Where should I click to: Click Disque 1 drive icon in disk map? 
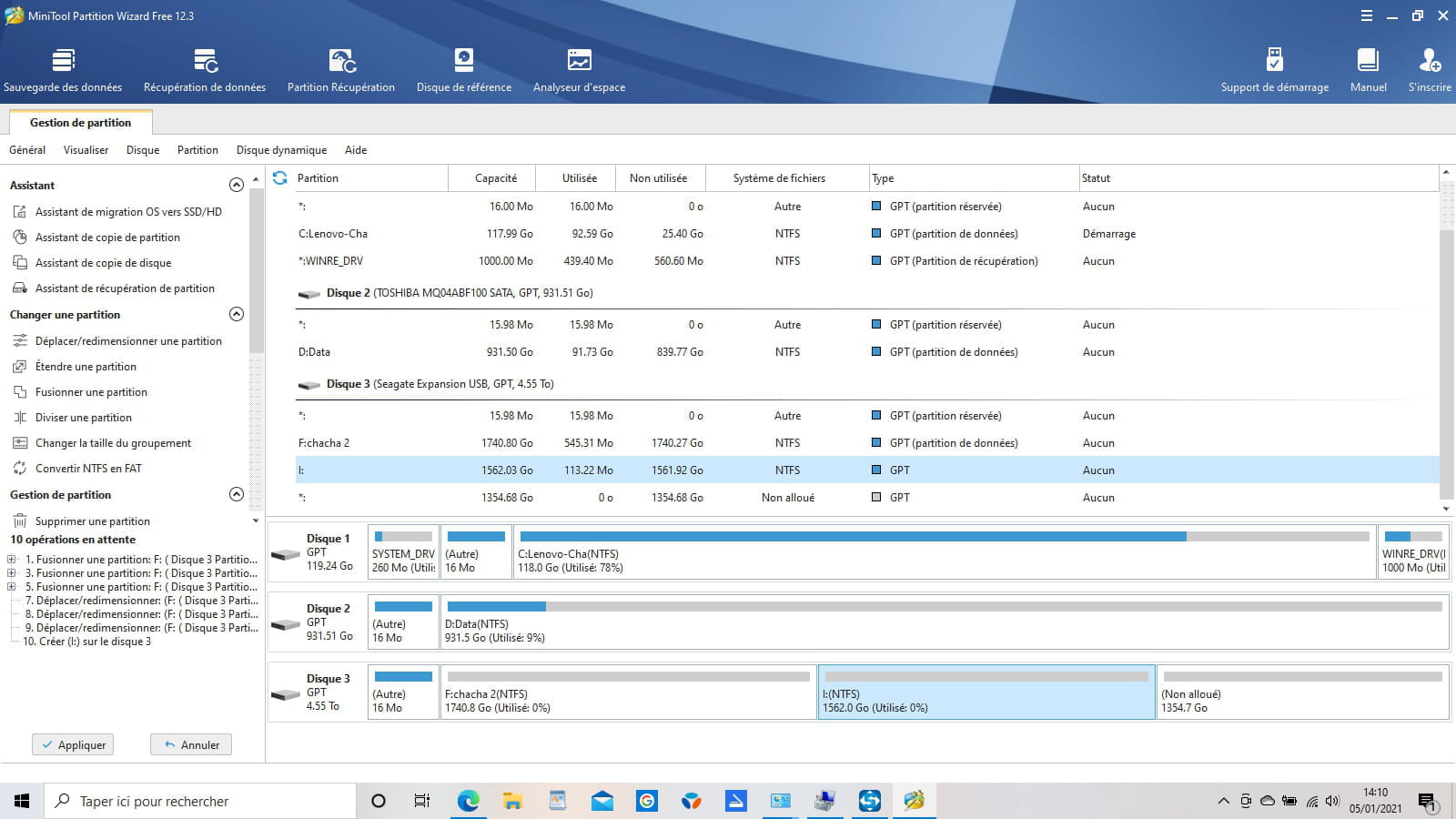coord(286,554)
